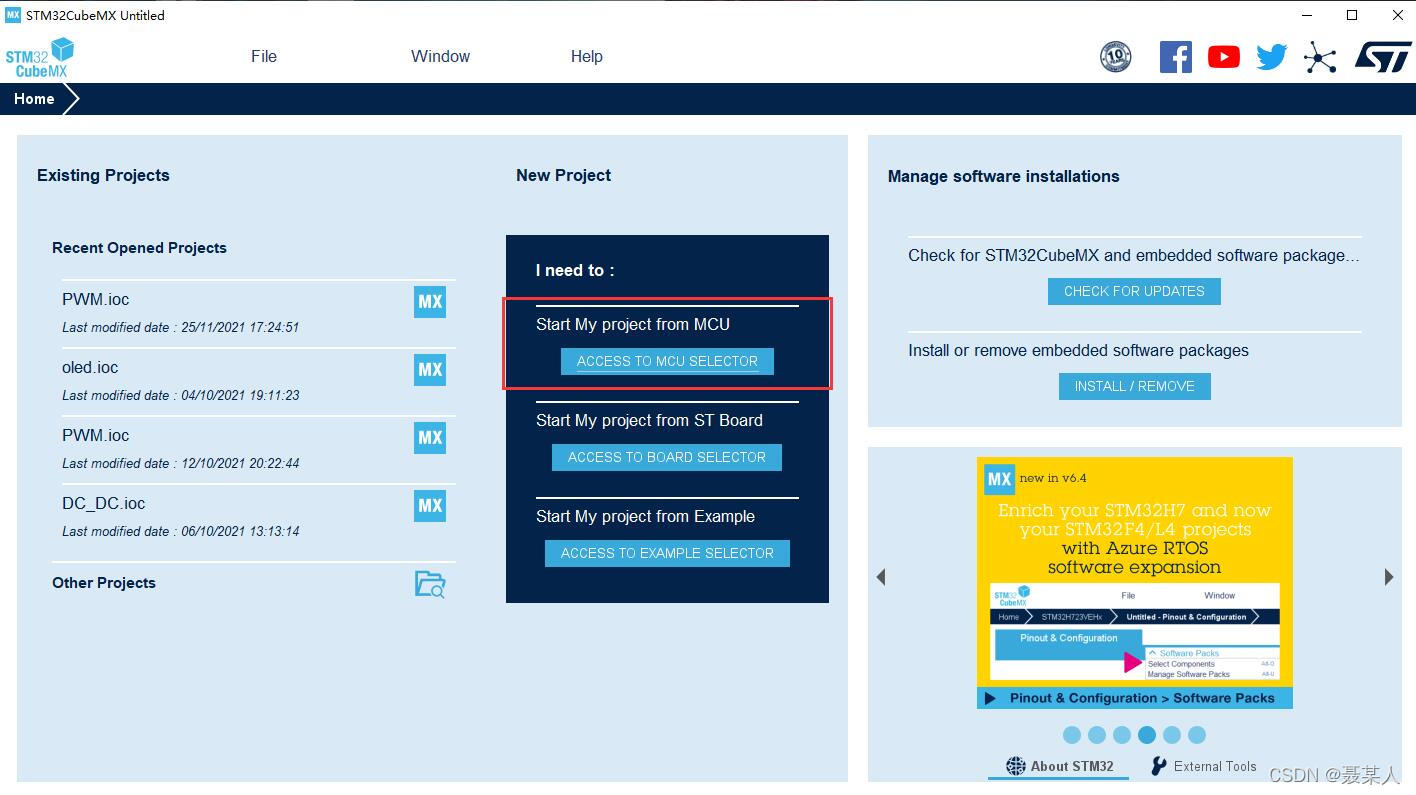
Task: Select the first carousel dot indicator
Action: pyautogui.click(x=1072, y=735)
